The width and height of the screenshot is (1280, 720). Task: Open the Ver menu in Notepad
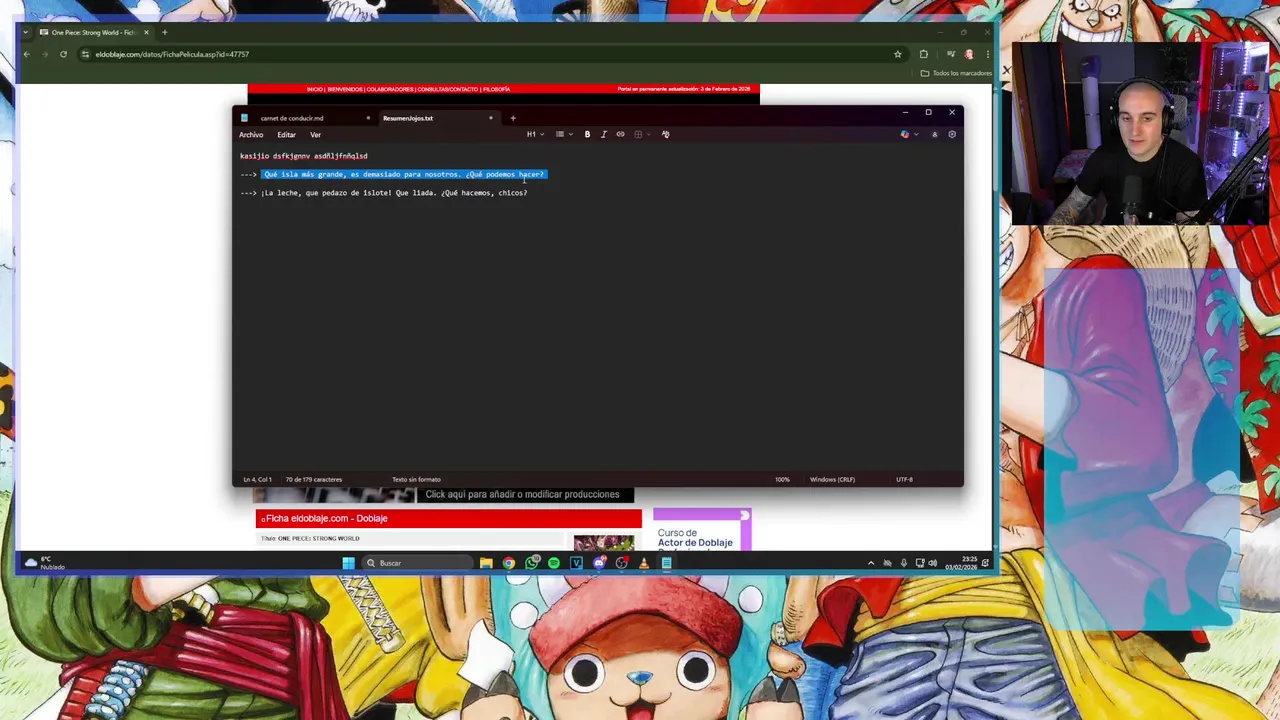click(315, 135)
